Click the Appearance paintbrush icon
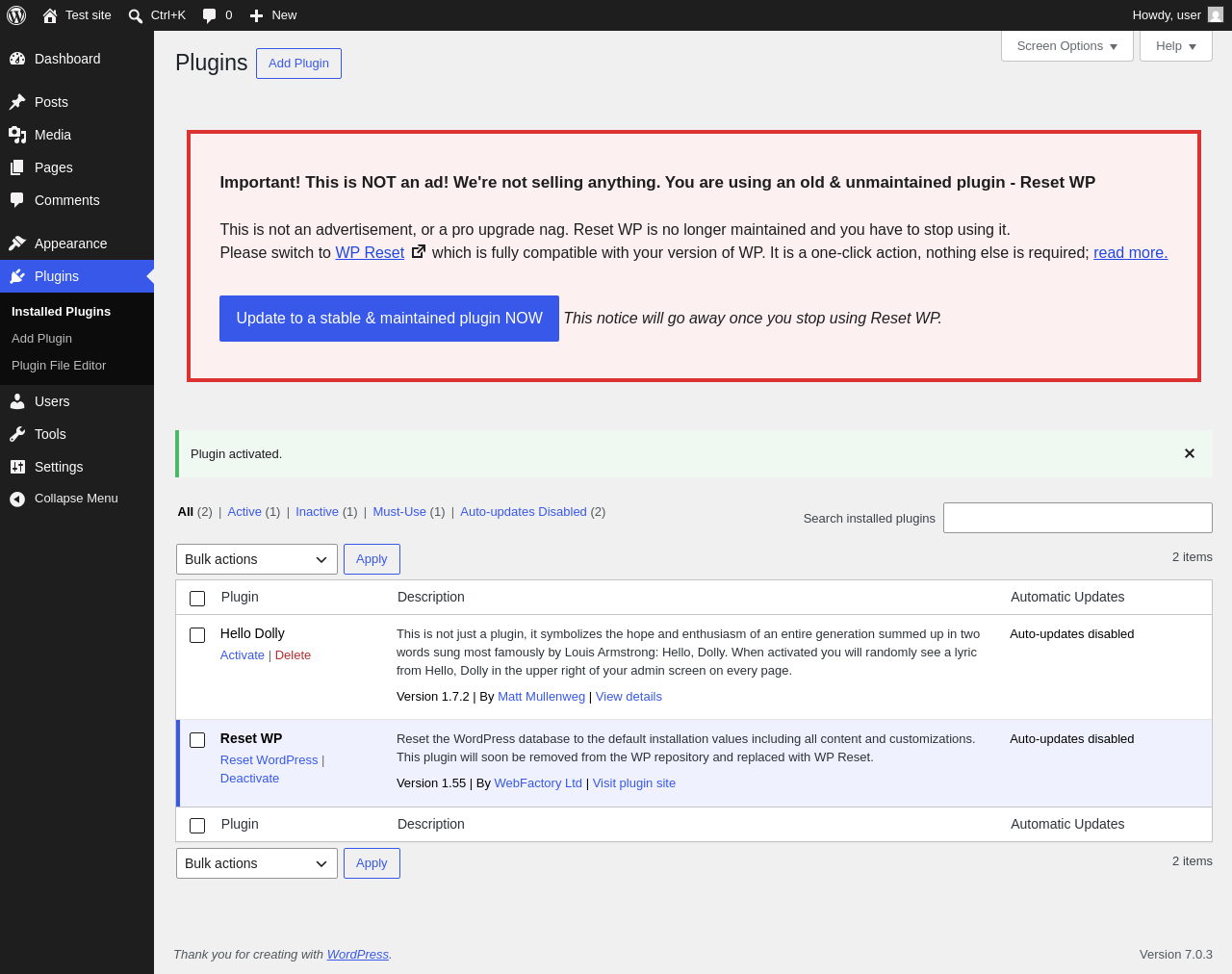This screenshot has width=1232, height=974. pyautogui.click(x=17, y=243)
